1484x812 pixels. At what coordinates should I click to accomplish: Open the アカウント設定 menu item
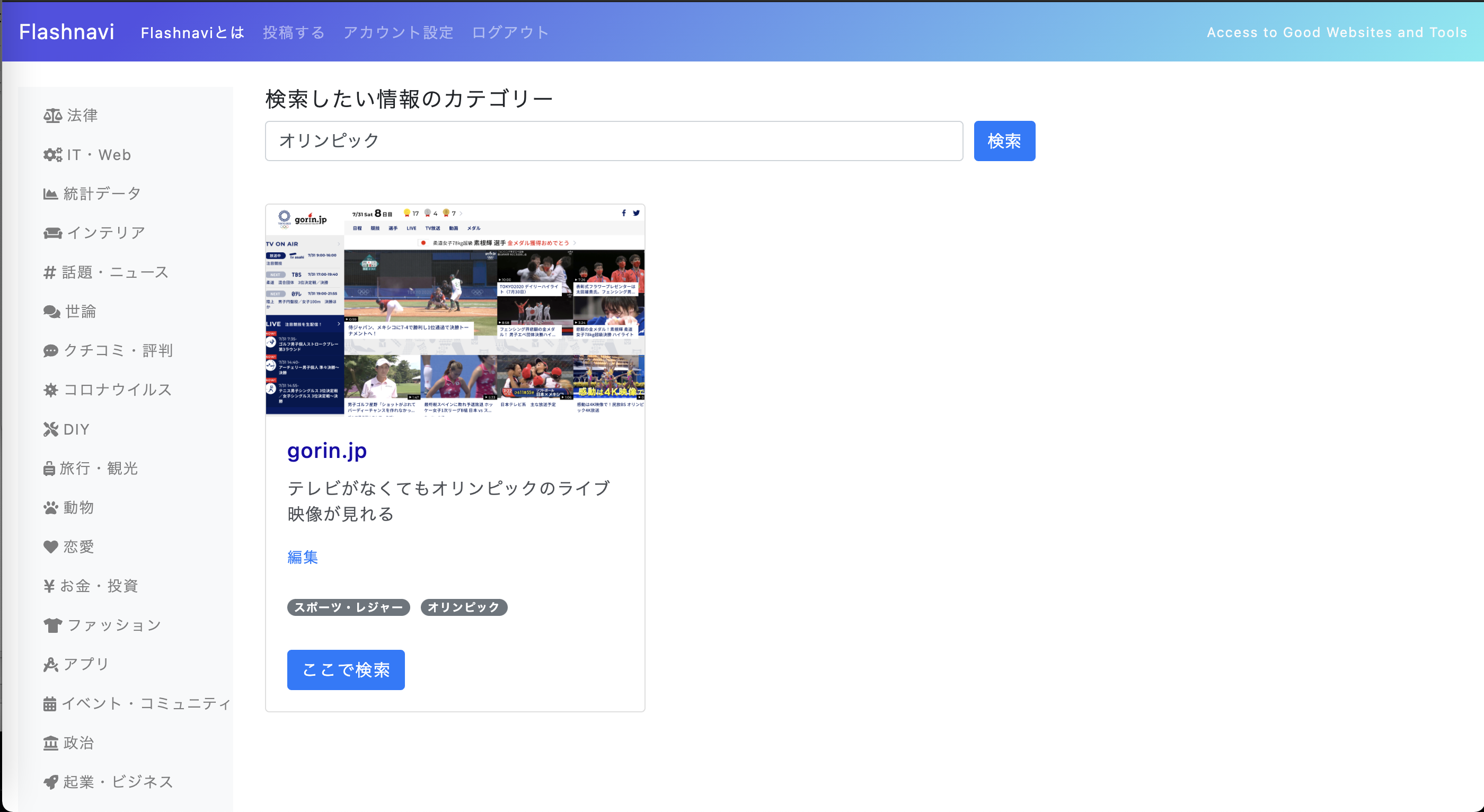coord(398,32)
